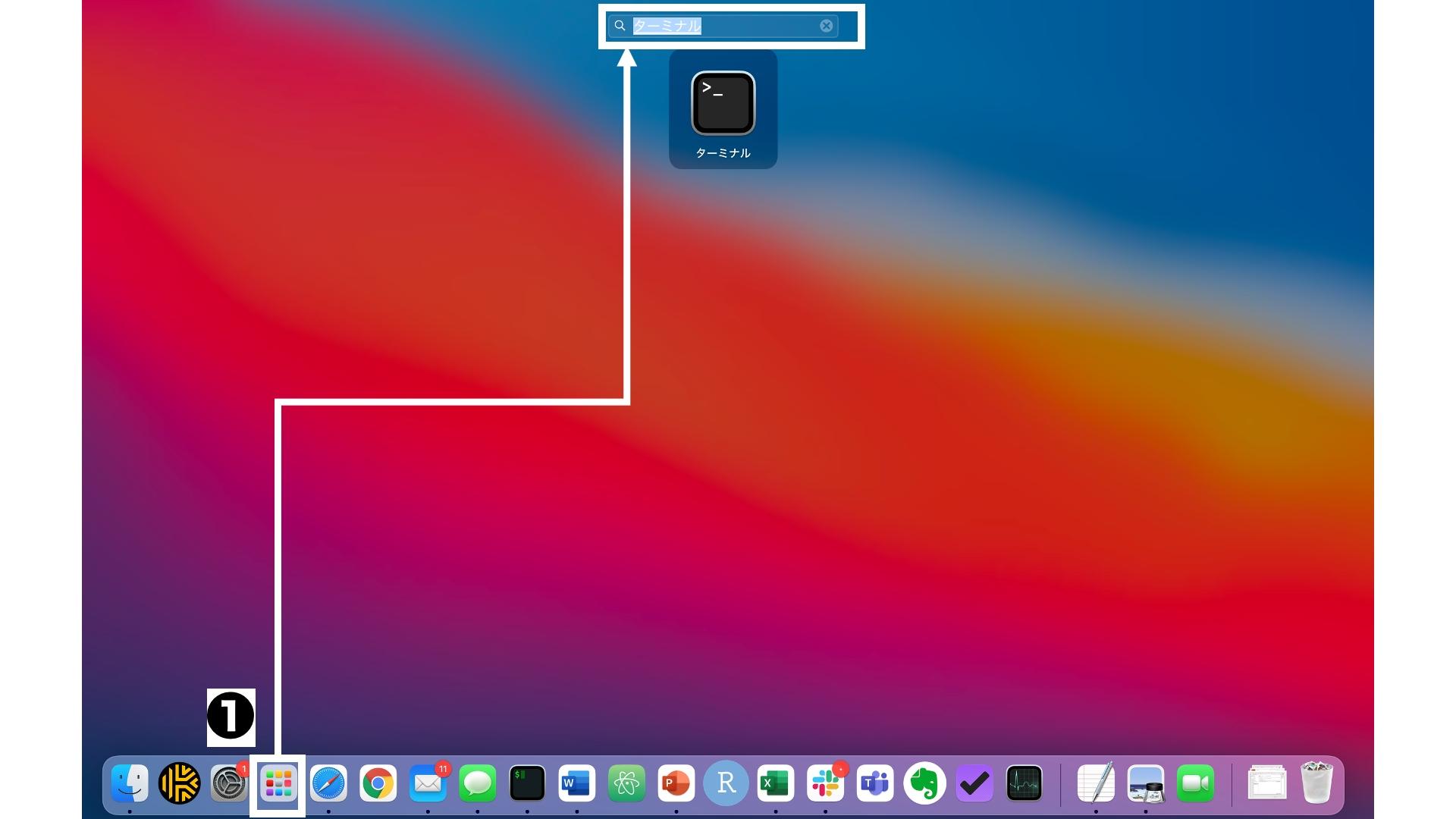Clear the search field text
Image resolution: width=1456 pixels, height=819 pixels.
point(826,26)
